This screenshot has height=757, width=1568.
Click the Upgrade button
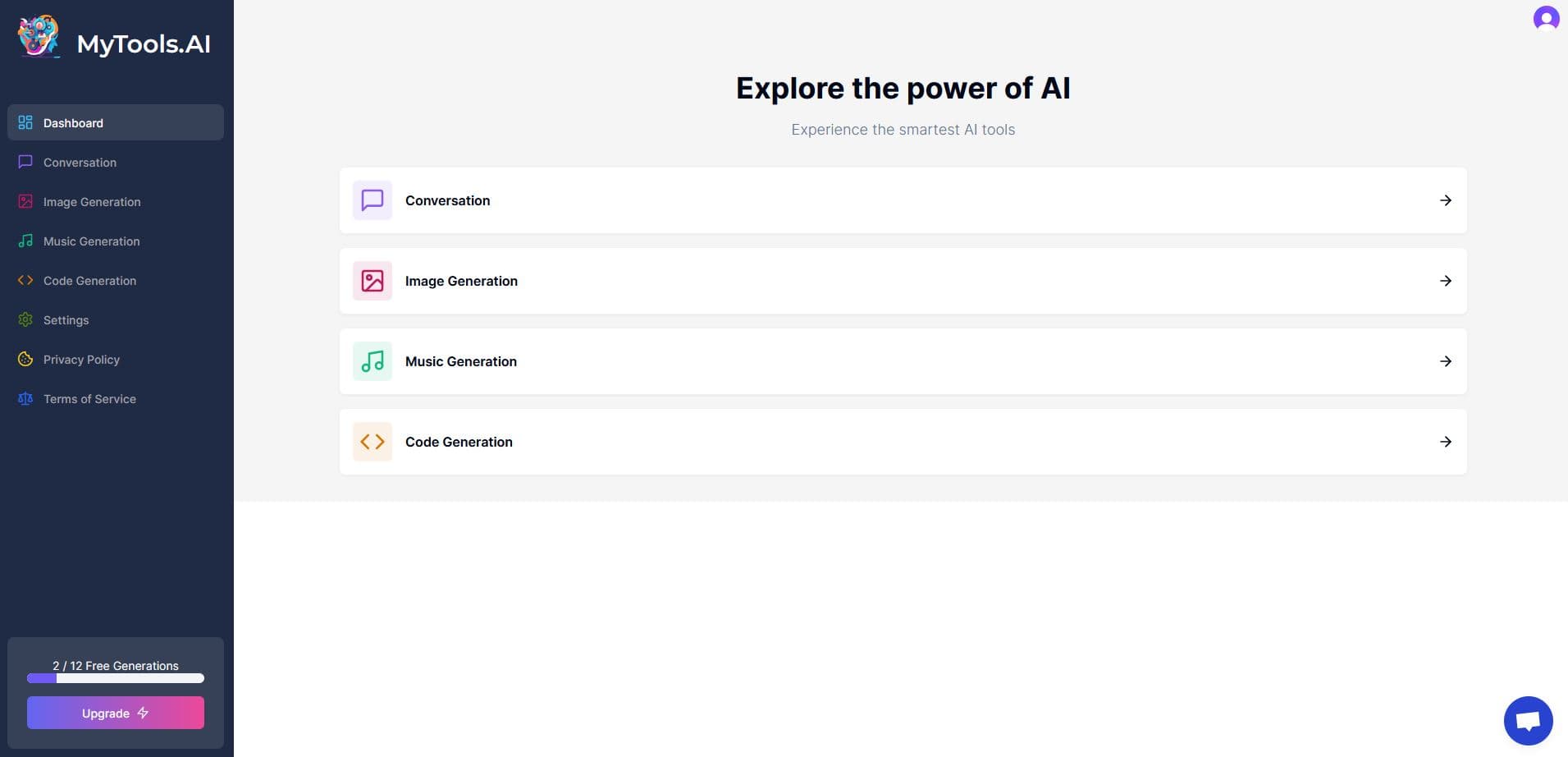(x=115, y=713)
